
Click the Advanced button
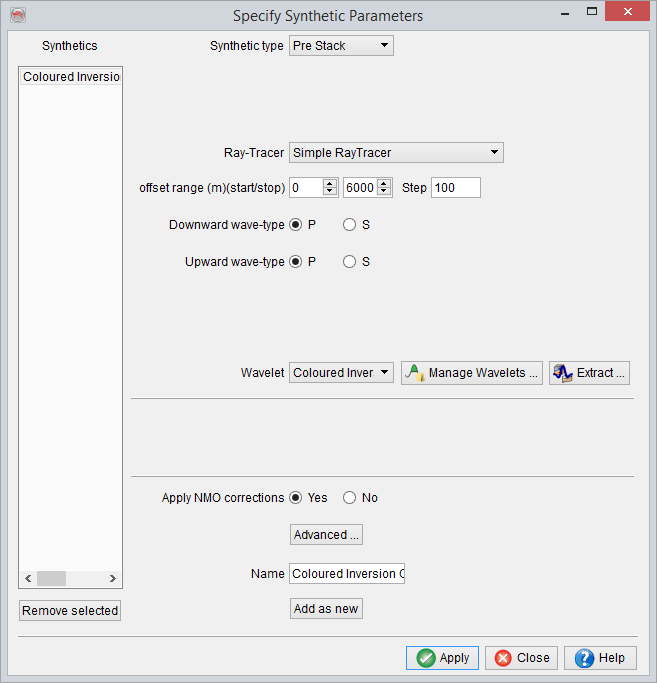point(326,535)
